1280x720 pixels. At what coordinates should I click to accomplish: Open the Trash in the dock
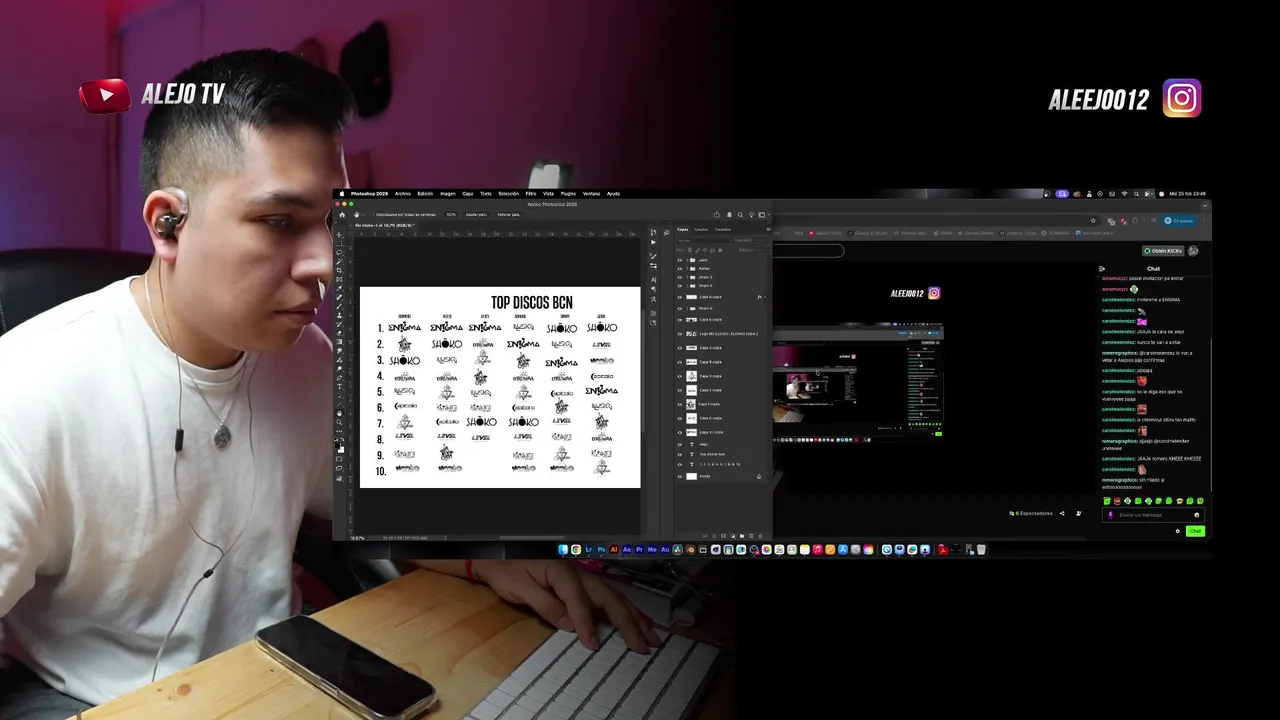tap(981, 549)
